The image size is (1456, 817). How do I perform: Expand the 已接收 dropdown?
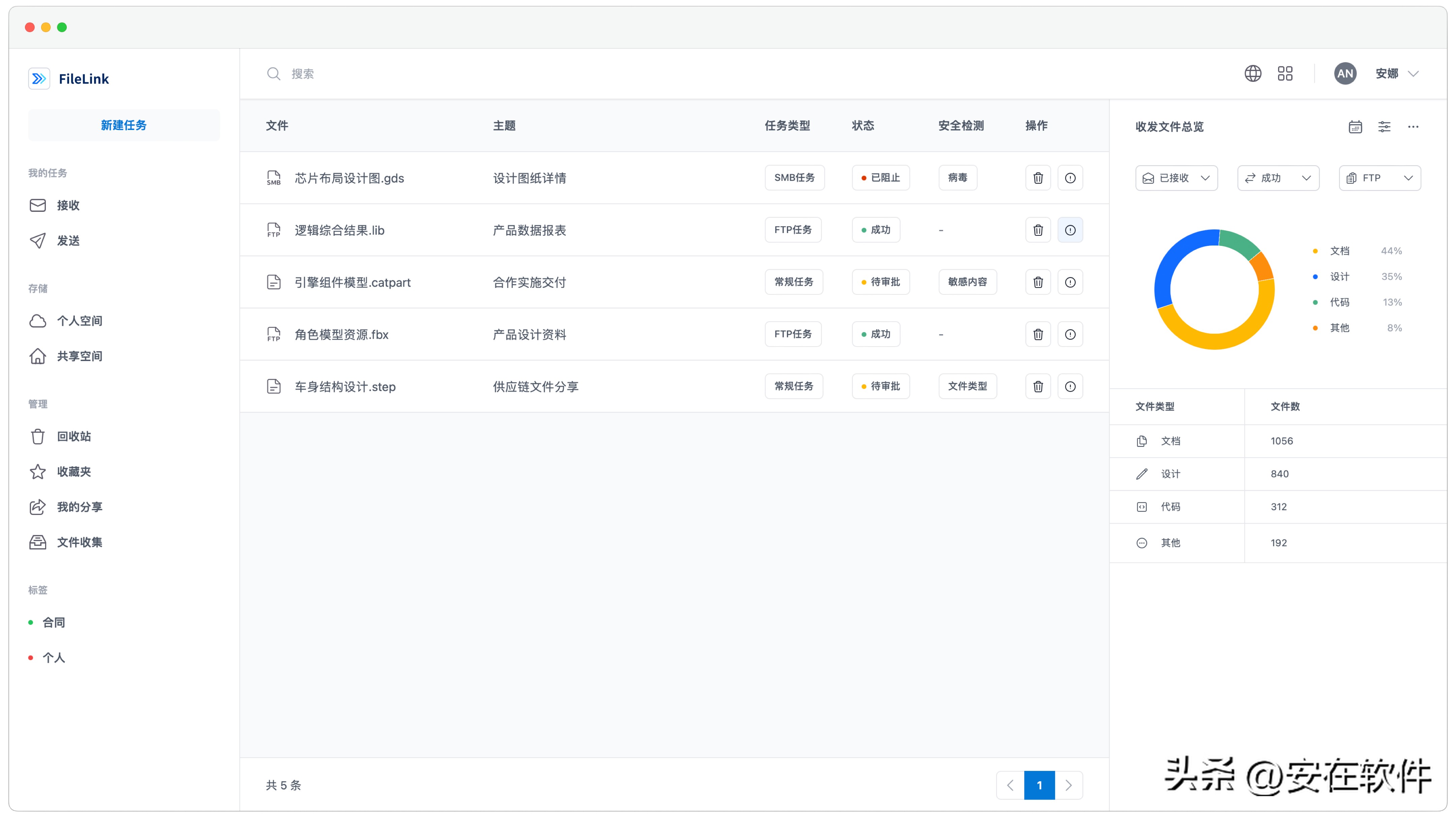click(1176, 178)
